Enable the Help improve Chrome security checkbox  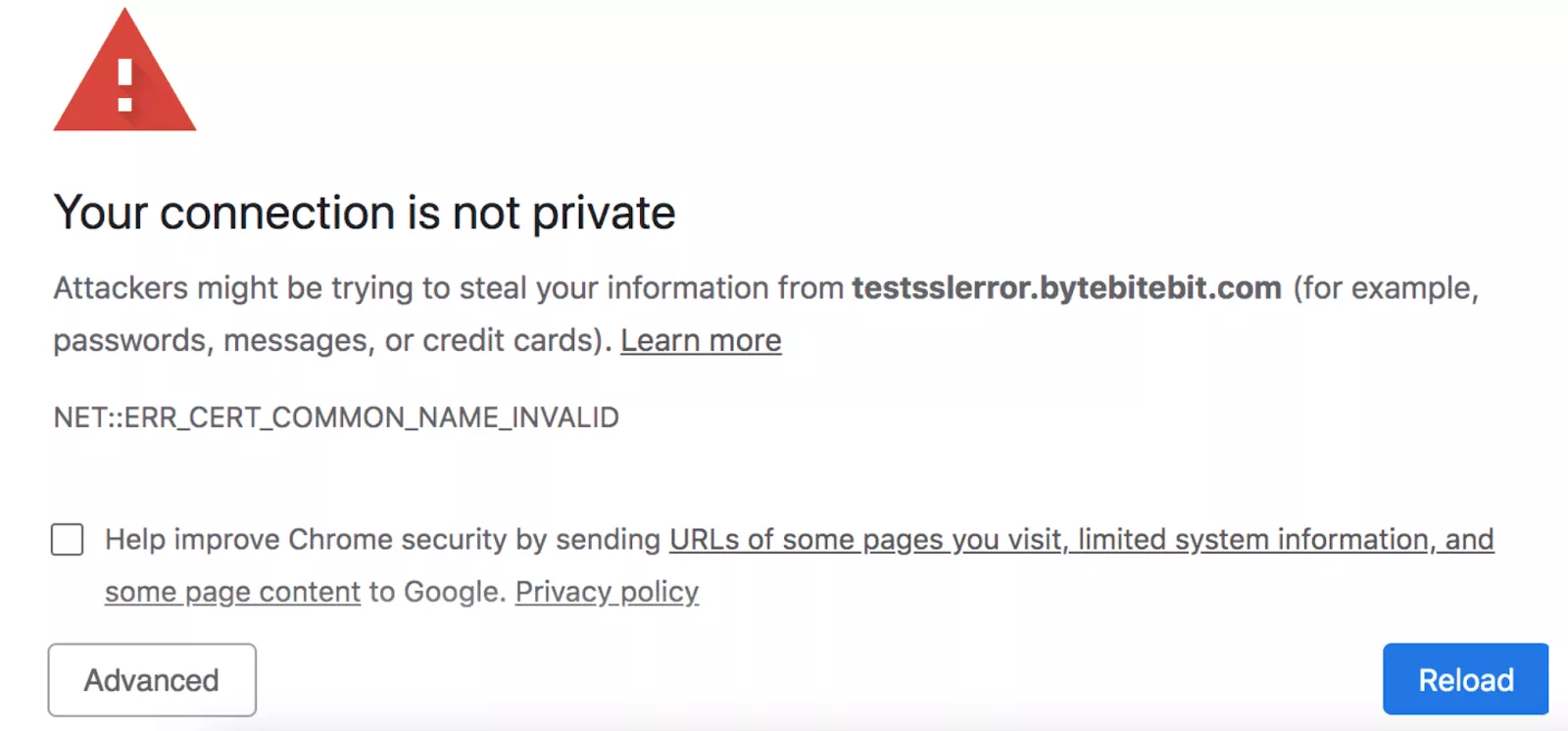68,539
